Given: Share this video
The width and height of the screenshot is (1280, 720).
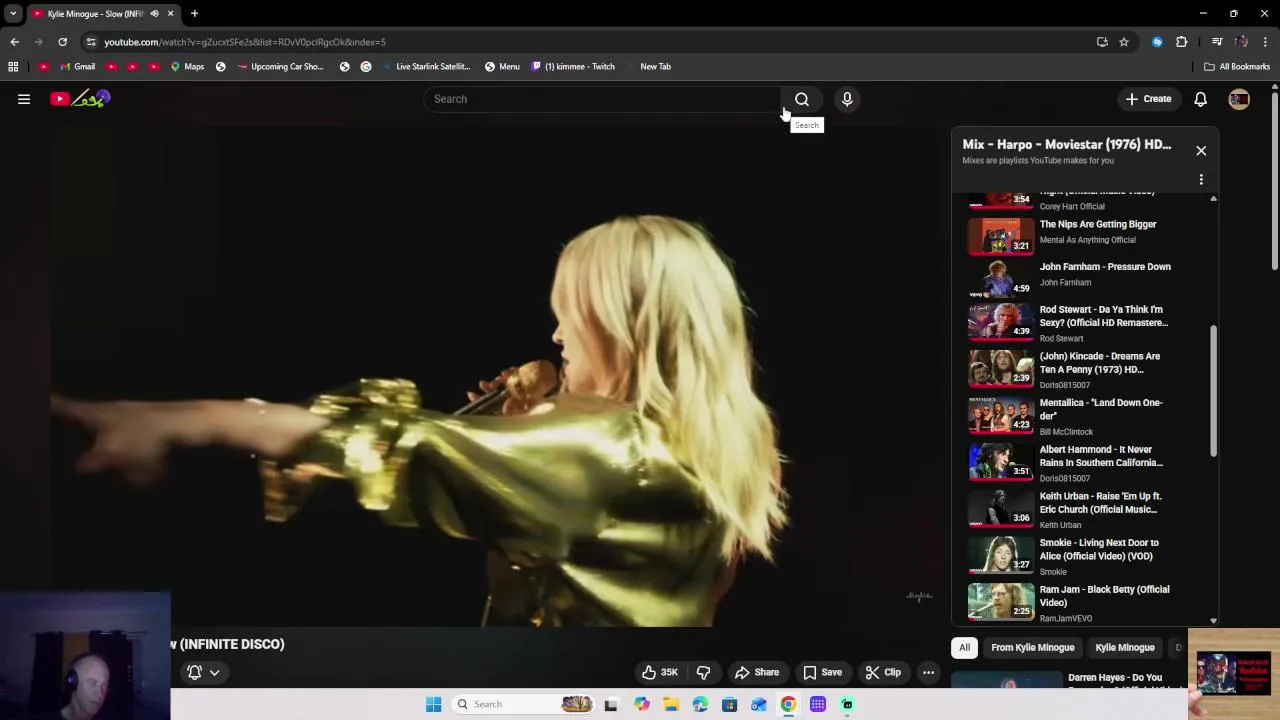Looking at the screenshot, I should click(x=757, y=672).
